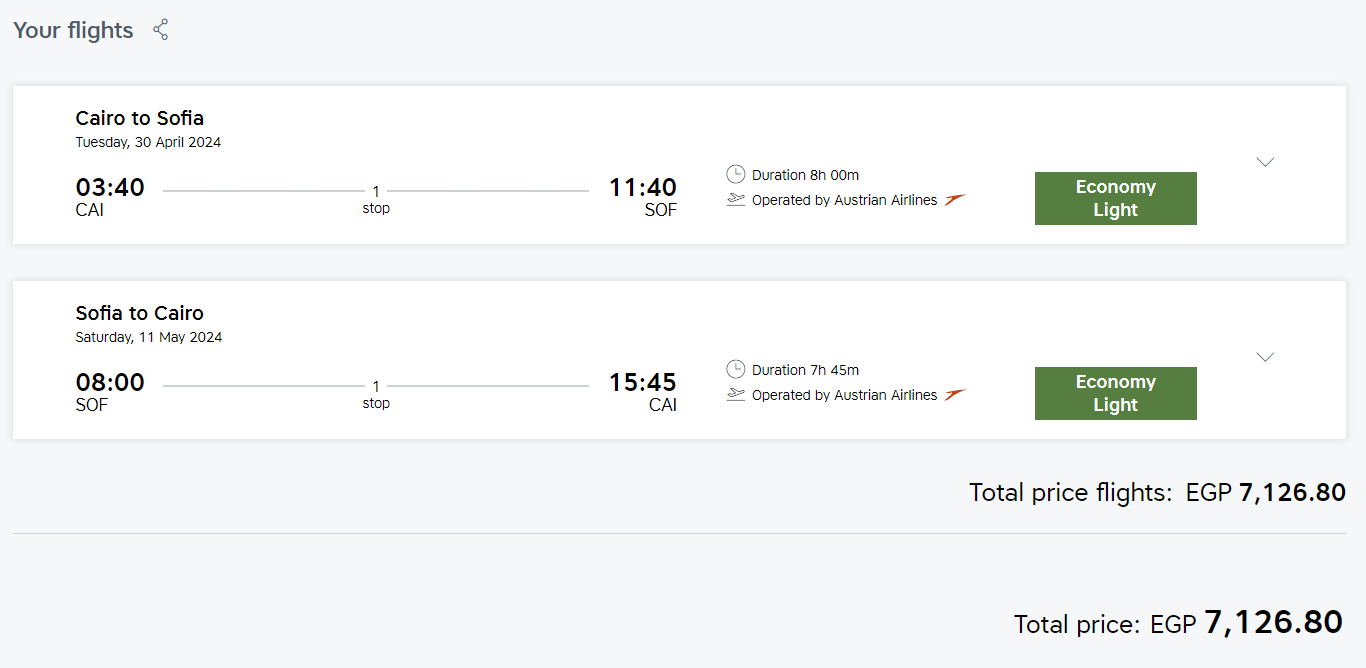The height and width of the screenshot is (668, 1366).
Task: Click the Cairo to Sofia heading
Action: [140, 118]
